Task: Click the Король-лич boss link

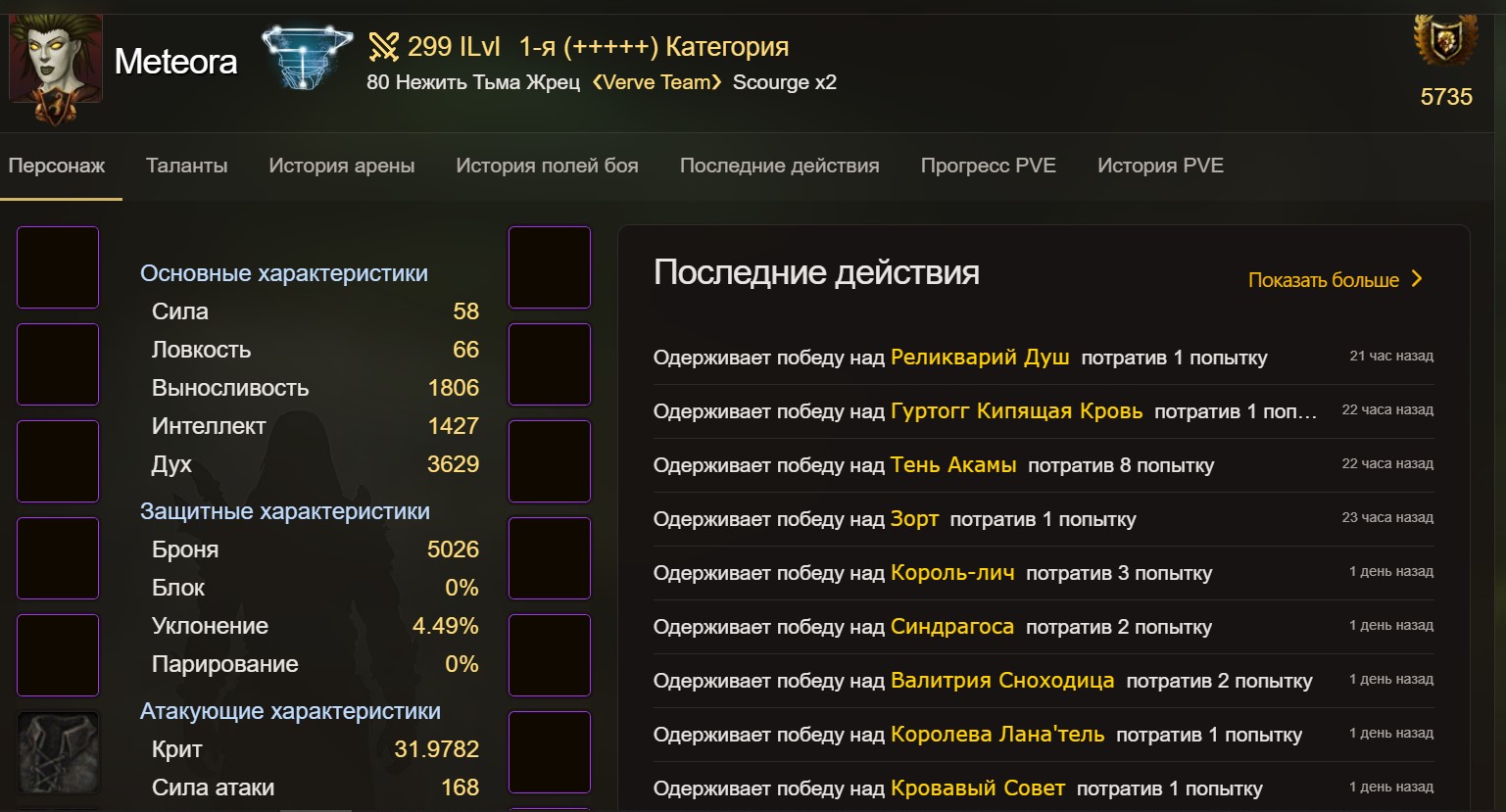Action: tap(952, 572)
